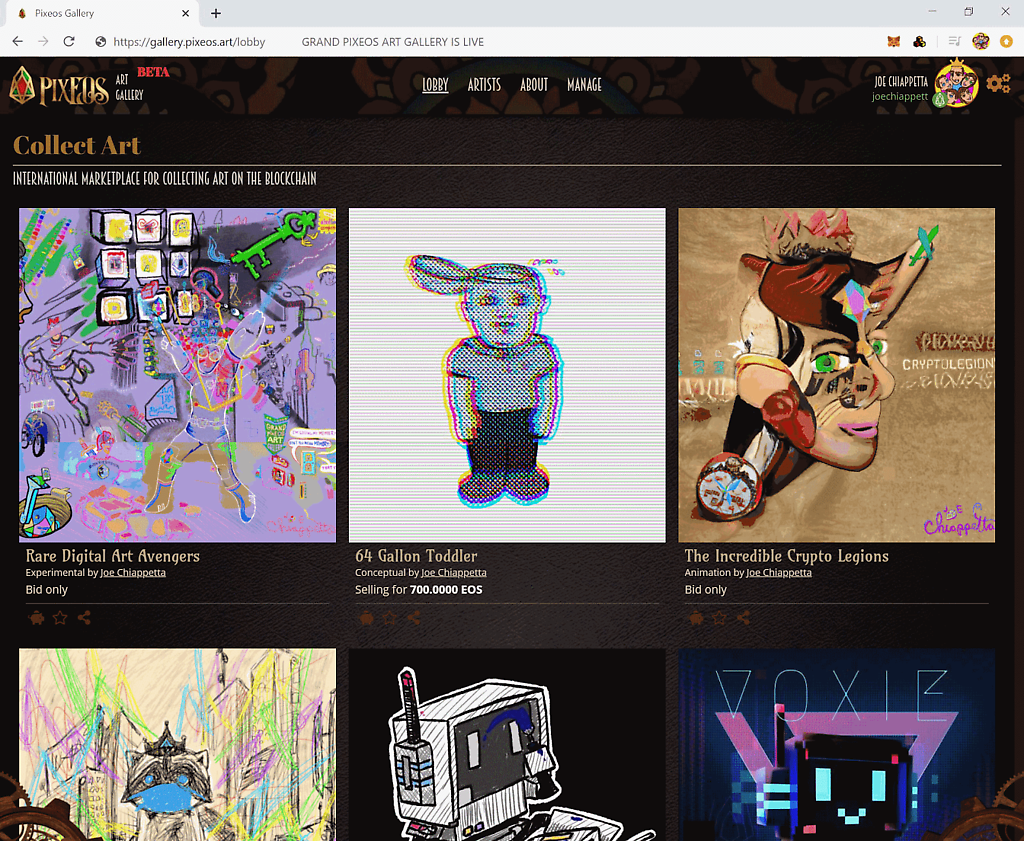Open the browser media control icon
Image resolution: width=1024 pixels, height=841 pixels.
(954, 42)
